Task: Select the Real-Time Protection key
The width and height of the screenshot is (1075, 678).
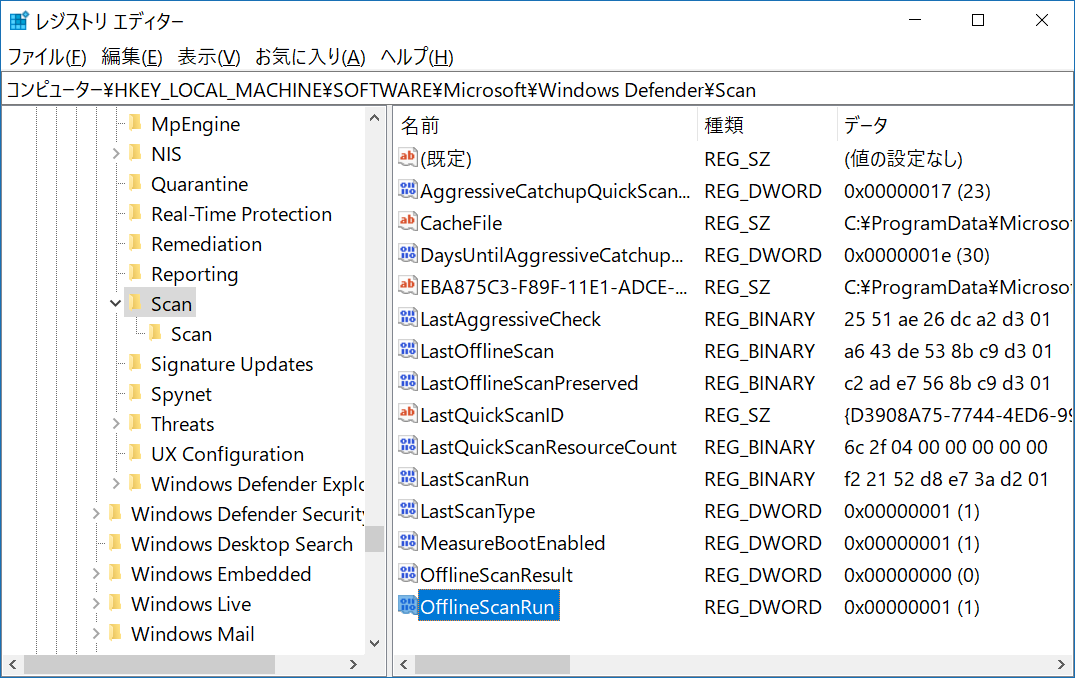Action: pyautogui.click(x=241, y=214)
